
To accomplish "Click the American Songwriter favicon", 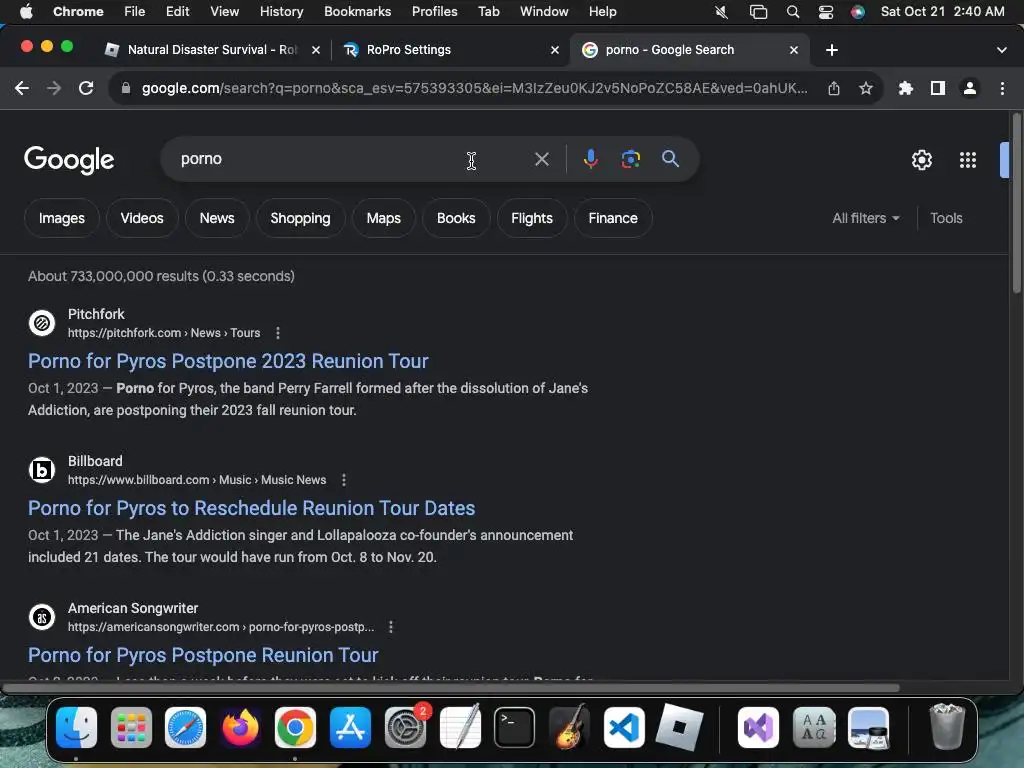I will (x=42, y=616).
